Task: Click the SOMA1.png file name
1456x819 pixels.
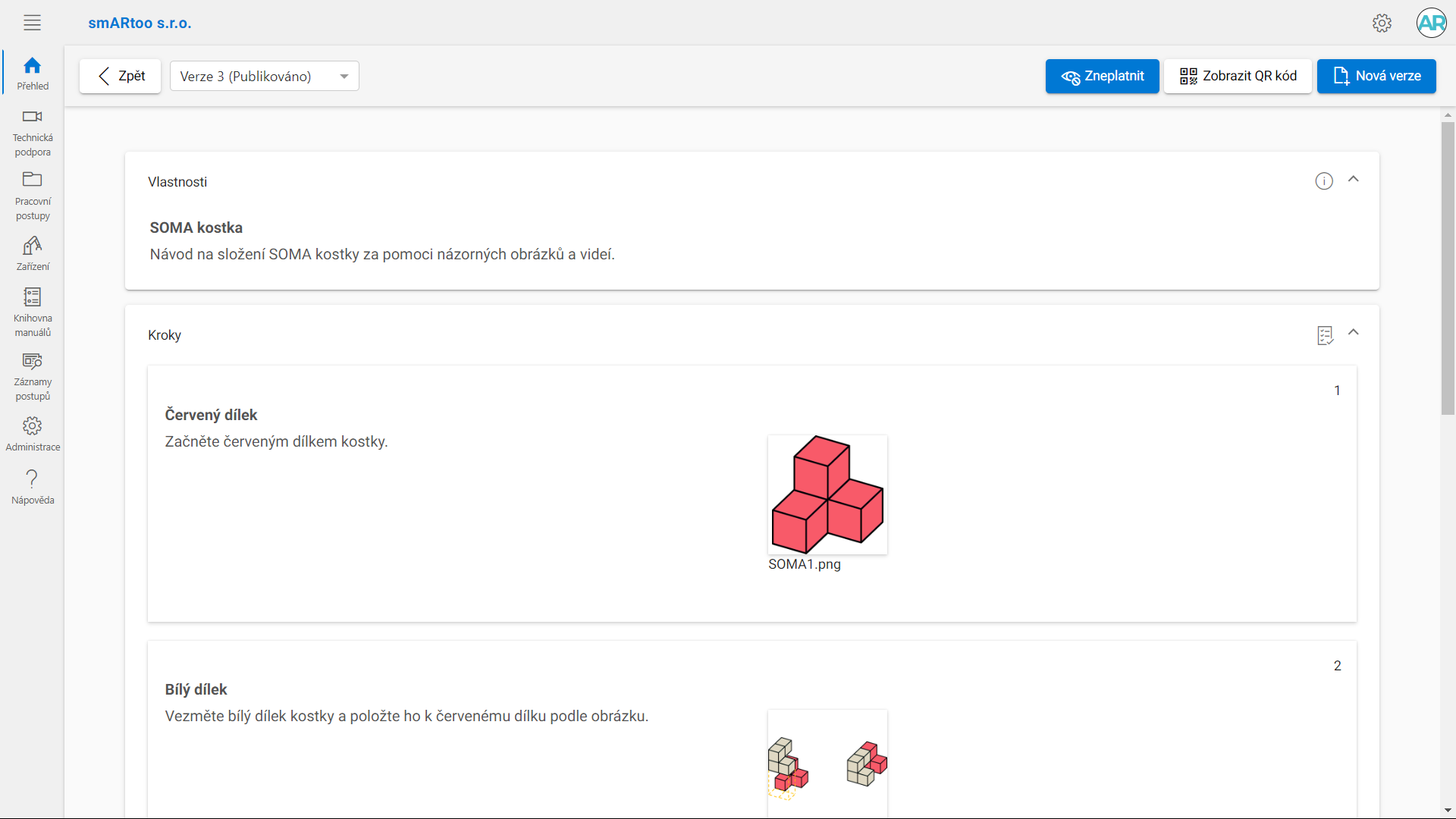Action: (805, 564)
